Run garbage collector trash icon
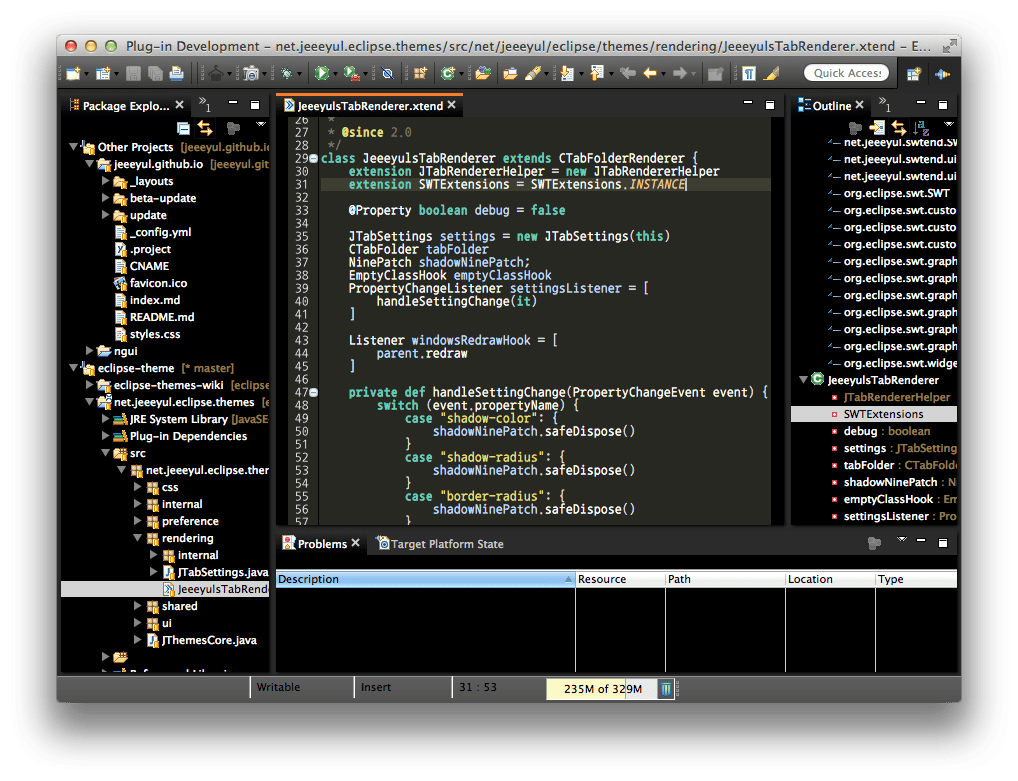This screenshot has width=1018, height=781. [666, 688]
